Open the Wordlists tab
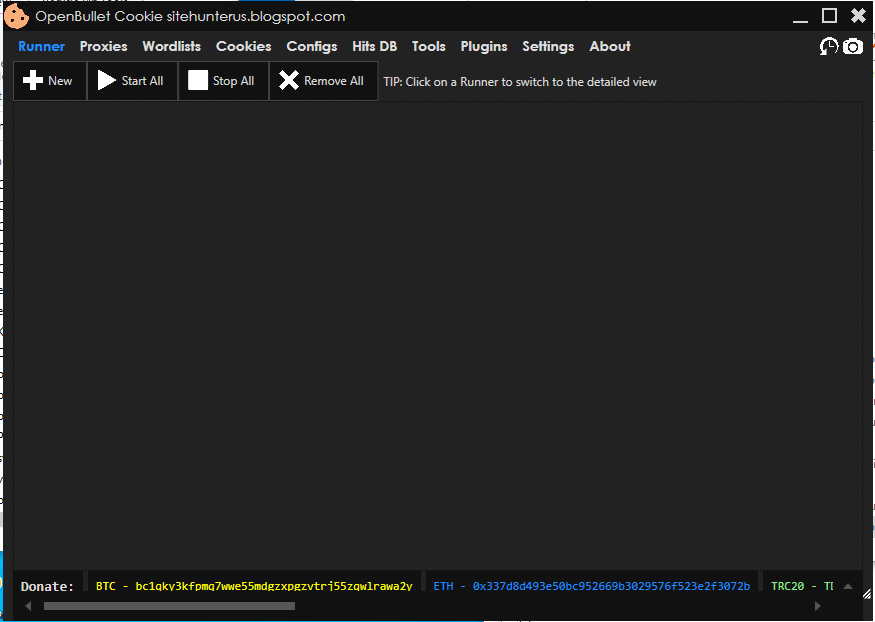Image resolution: width=875 pixels, height=622 pixels. click(x=171, y=46)
